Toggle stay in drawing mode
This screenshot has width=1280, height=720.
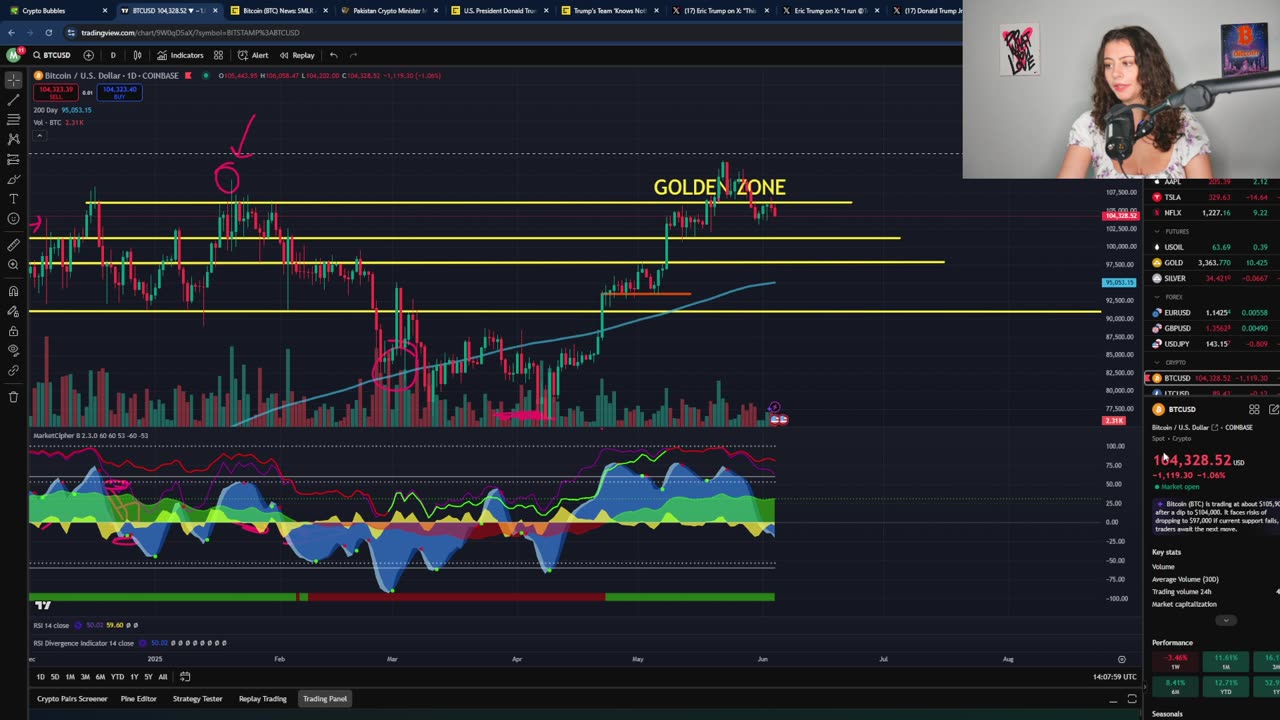13,311
